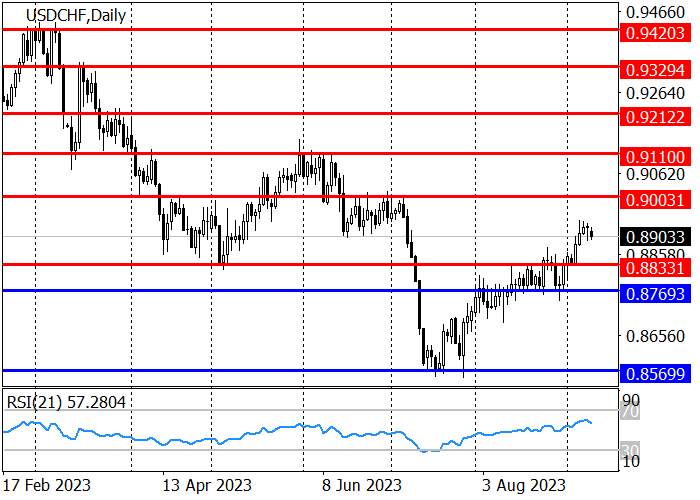Select the 0.93294 resistance level label

pyautogui.click(x=655, y=70)
